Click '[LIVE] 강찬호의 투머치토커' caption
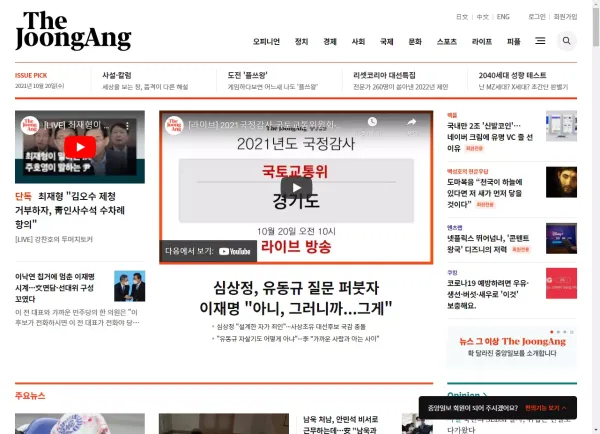Viewport: 600px width, 434px height. 54,240
